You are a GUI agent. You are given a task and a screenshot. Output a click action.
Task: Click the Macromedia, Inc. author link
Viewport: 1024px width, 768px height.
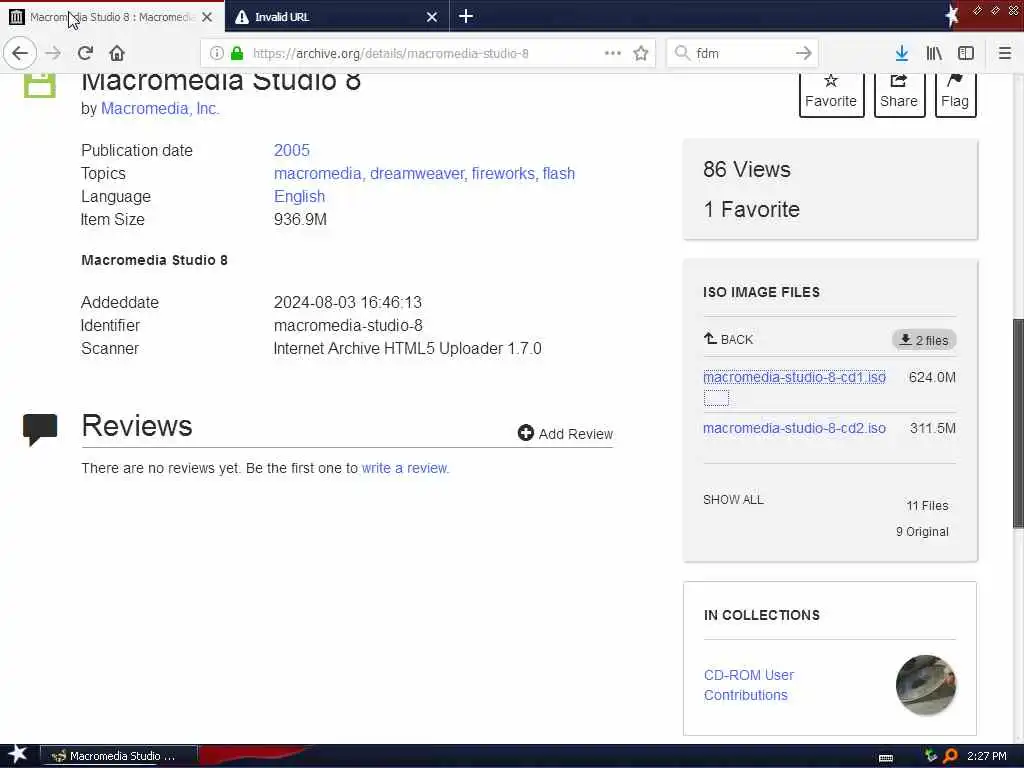point(160,108)
